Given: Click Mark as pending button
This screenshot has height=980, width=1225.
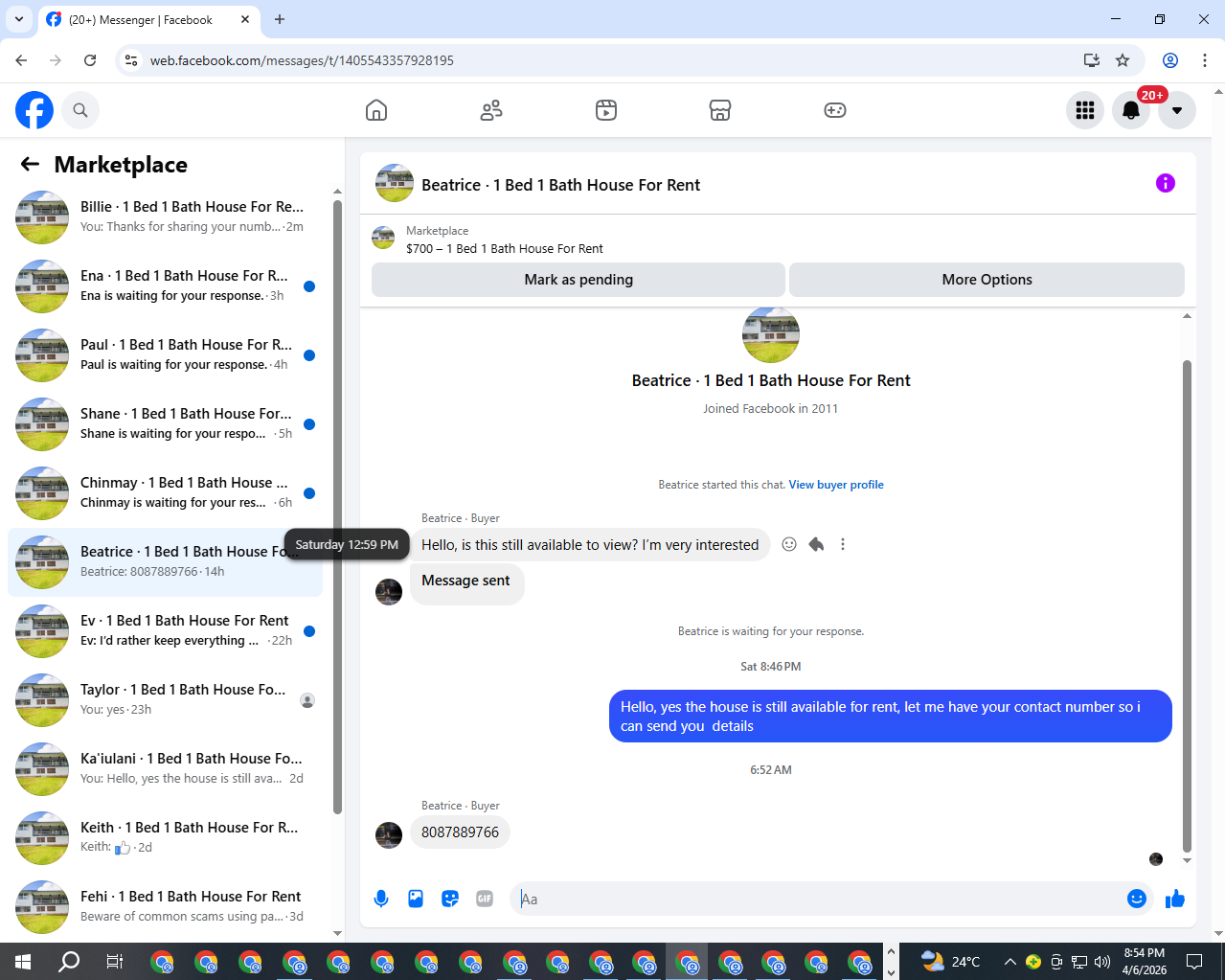Looking at the screenshot, I should 578,280.
